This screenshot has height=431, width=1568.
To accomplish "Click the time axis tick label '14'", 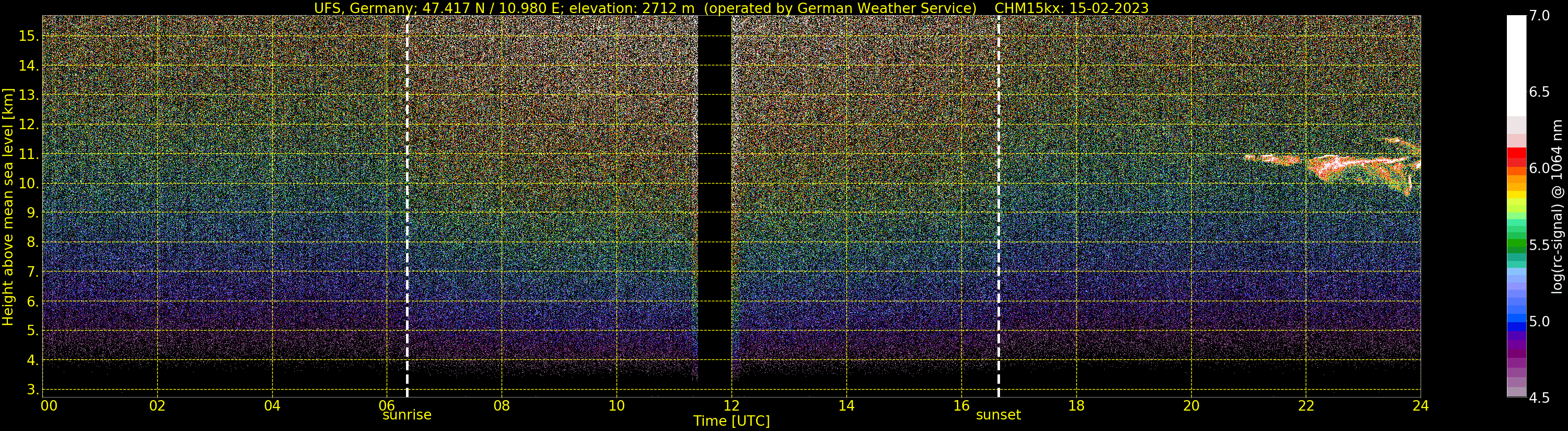I will click(846, 406).
